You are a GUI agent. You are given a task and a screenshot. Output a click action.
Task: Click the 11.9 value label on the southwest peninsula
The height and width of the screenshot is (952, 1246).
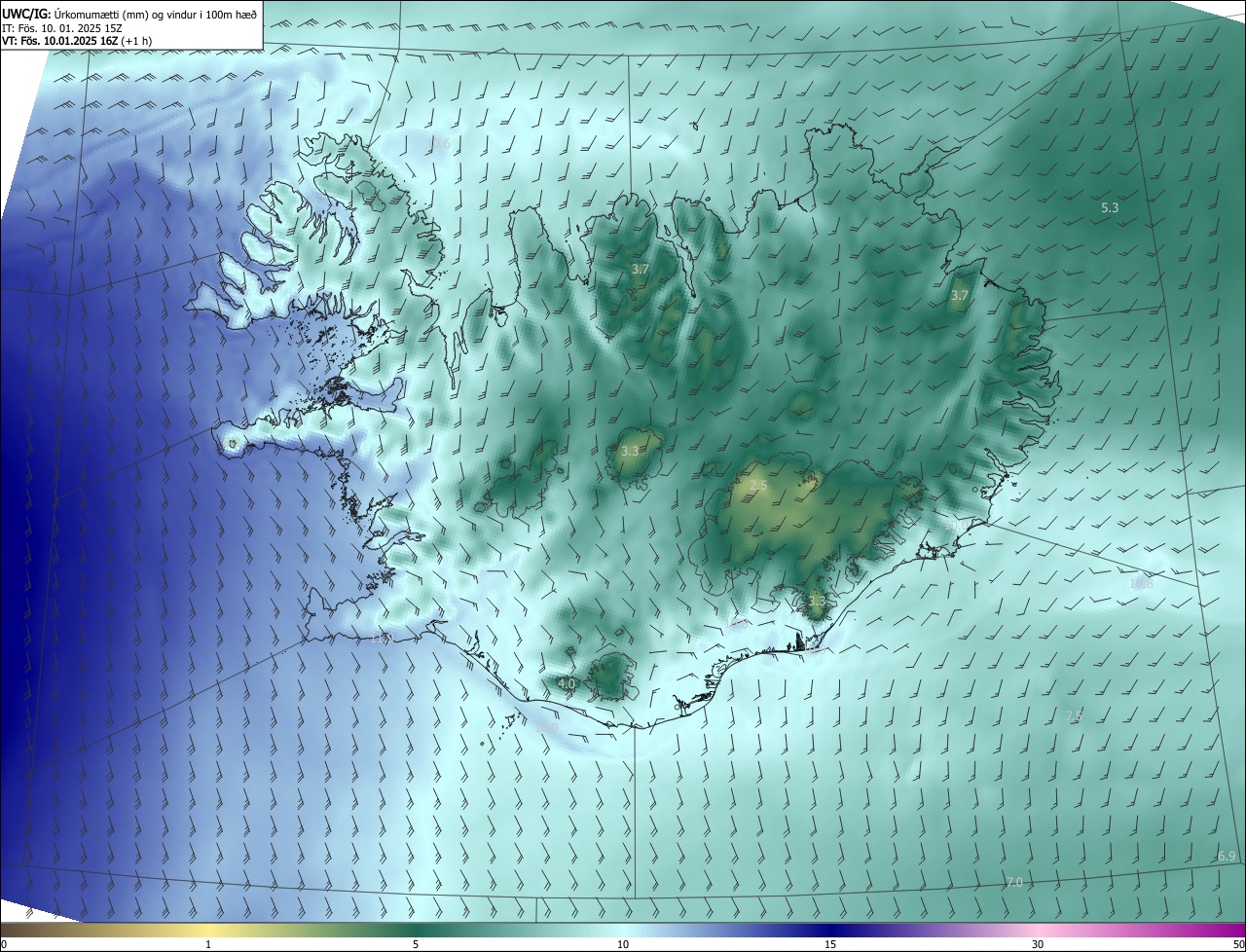click(x=381, y=639)
